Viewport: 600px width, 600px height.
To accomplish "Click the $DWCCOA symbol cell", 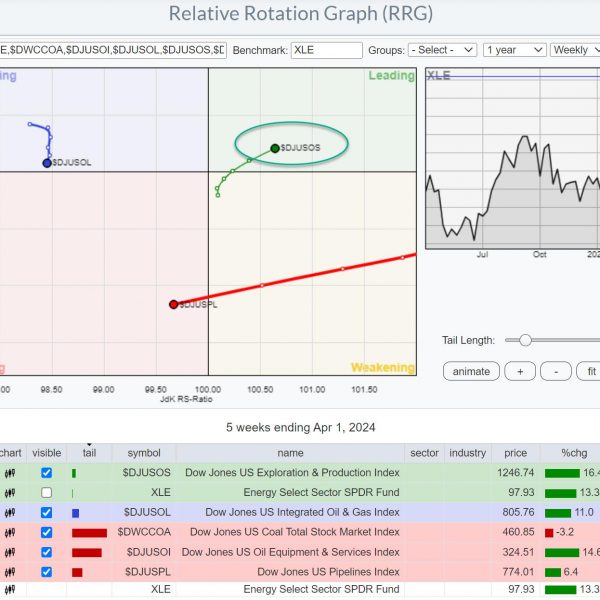I will [x=144, y=532].
